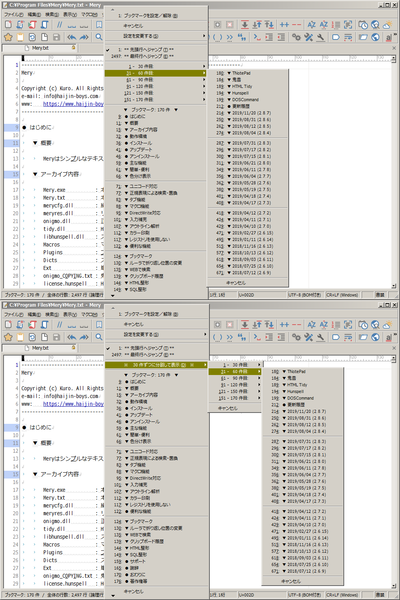This screenshot has width=400, height=600.
Task: Expand 61 - 90 件目 submenu in upper window
Action: (x=157, y=80)
